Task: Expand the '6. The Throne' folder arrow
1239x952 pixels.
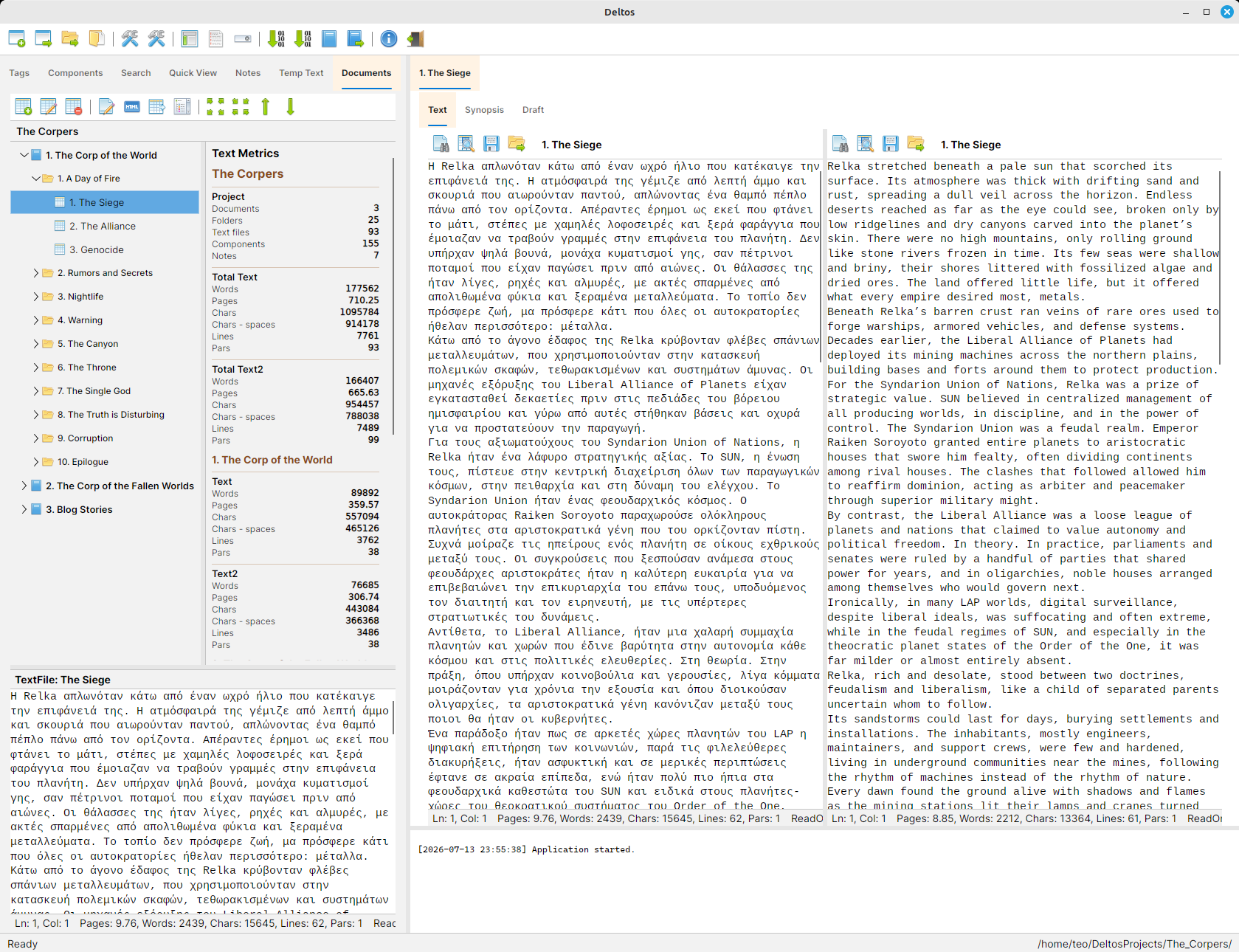Action: click(x=35, y=368)
